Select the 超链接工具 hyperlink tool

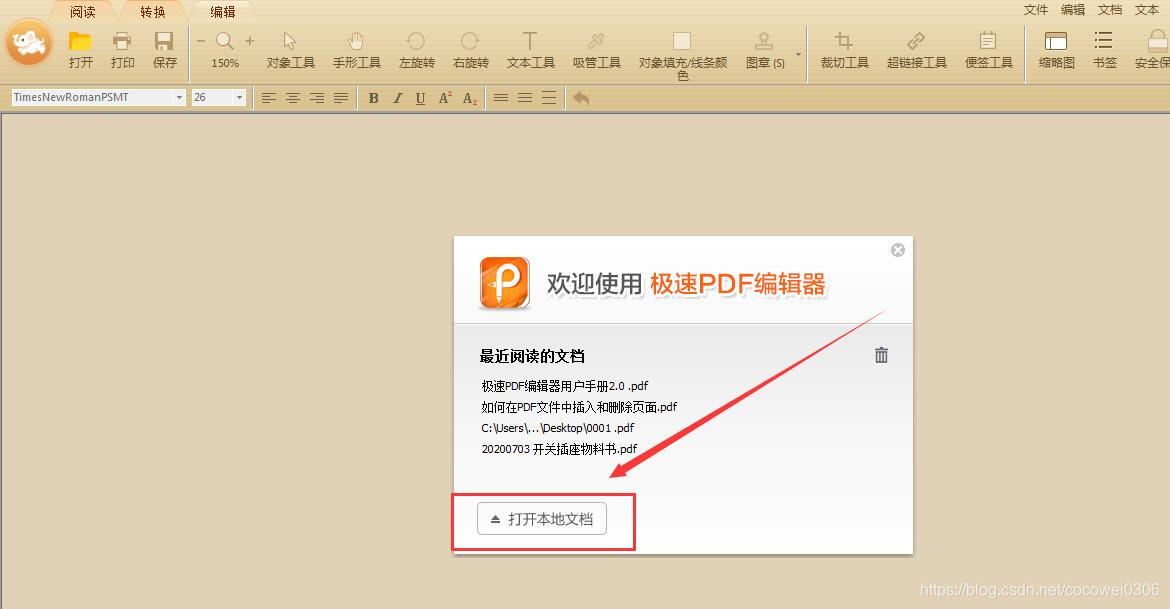pyautogui.click(x=916, y=49)
